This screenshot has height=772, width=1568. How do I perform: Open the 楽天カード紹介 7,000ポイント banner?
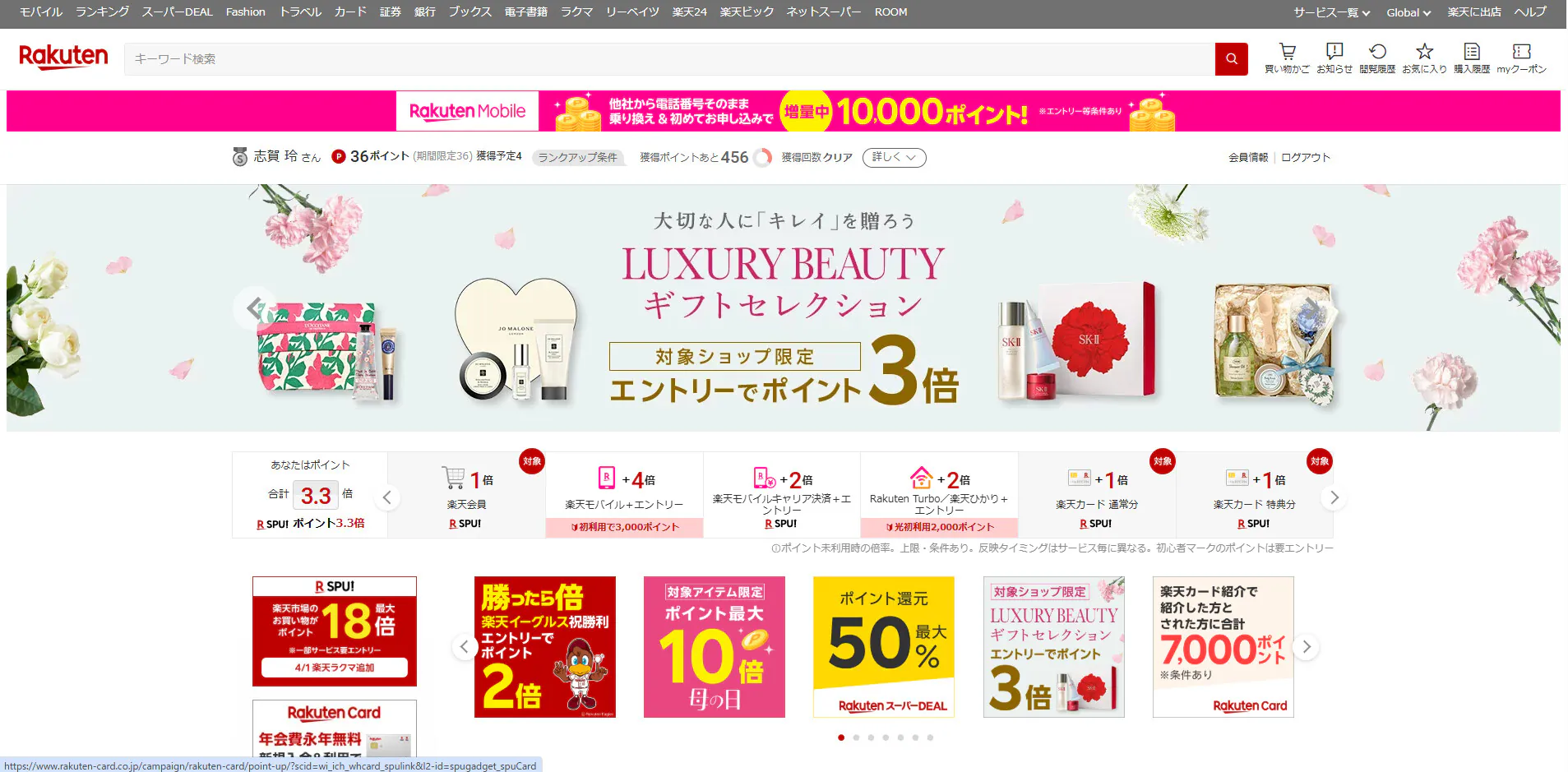(1223, 647)
